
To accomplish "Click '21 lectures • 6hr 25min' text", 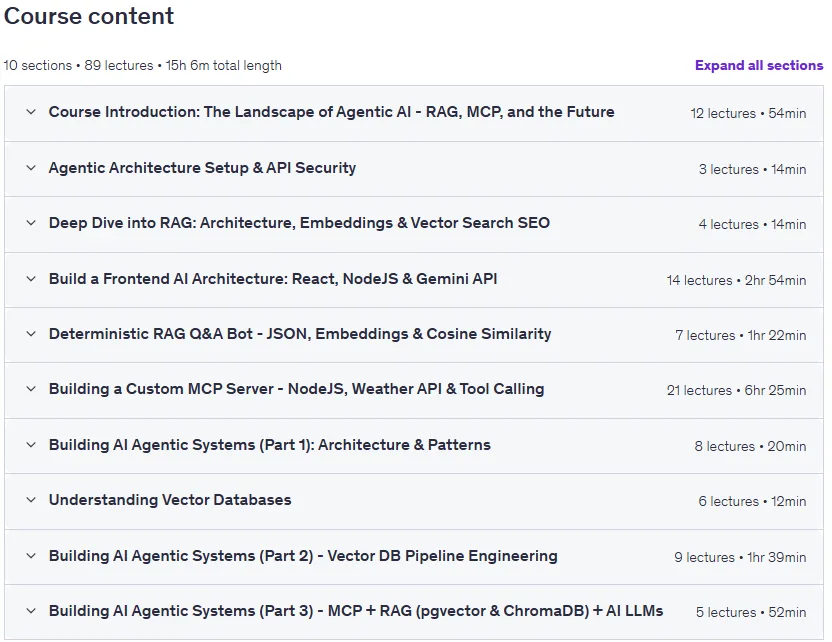I will pyautogui.click(x=736, y=391).
